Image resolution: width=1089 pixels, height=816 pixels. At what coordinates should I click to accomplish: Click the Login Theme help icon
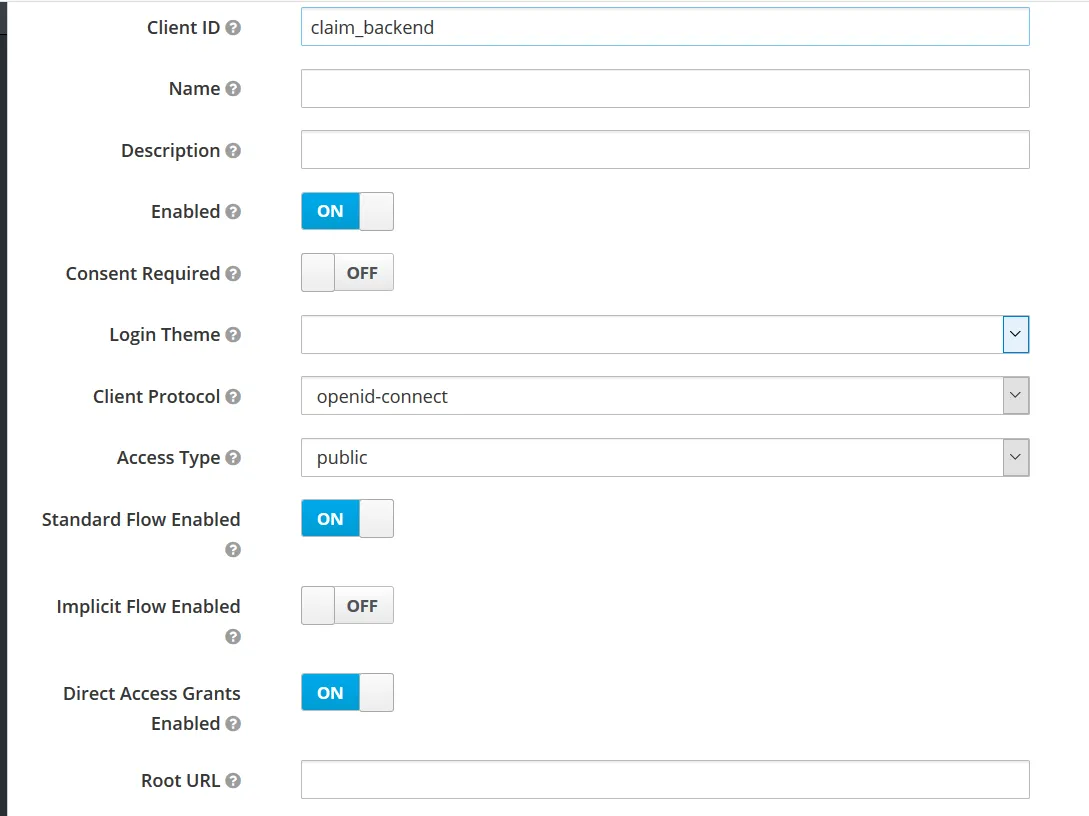click(233, 335)
